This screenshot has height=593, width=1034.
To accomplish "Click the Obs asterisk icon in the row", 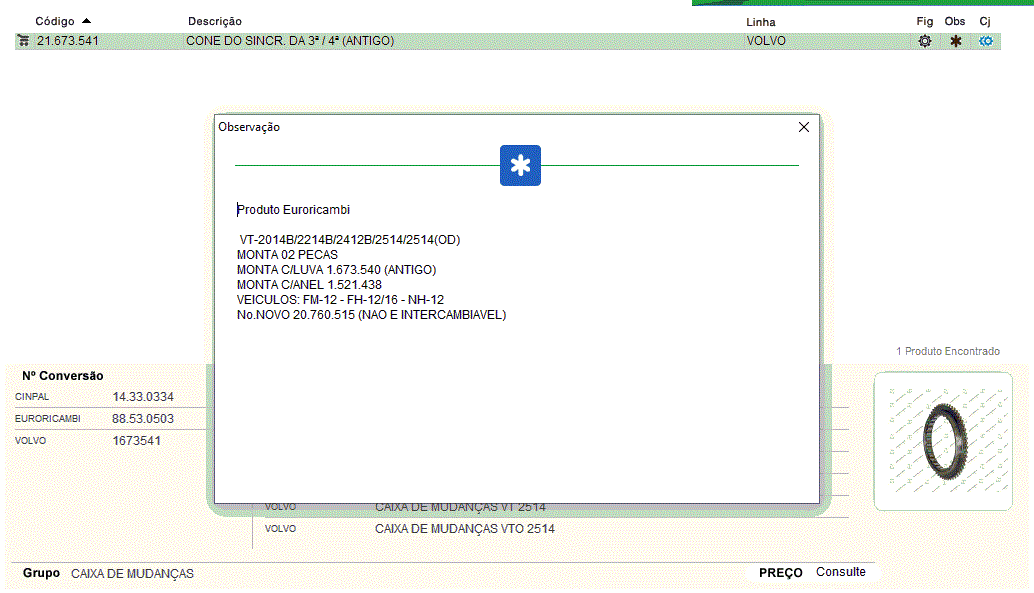I will 955,41.
